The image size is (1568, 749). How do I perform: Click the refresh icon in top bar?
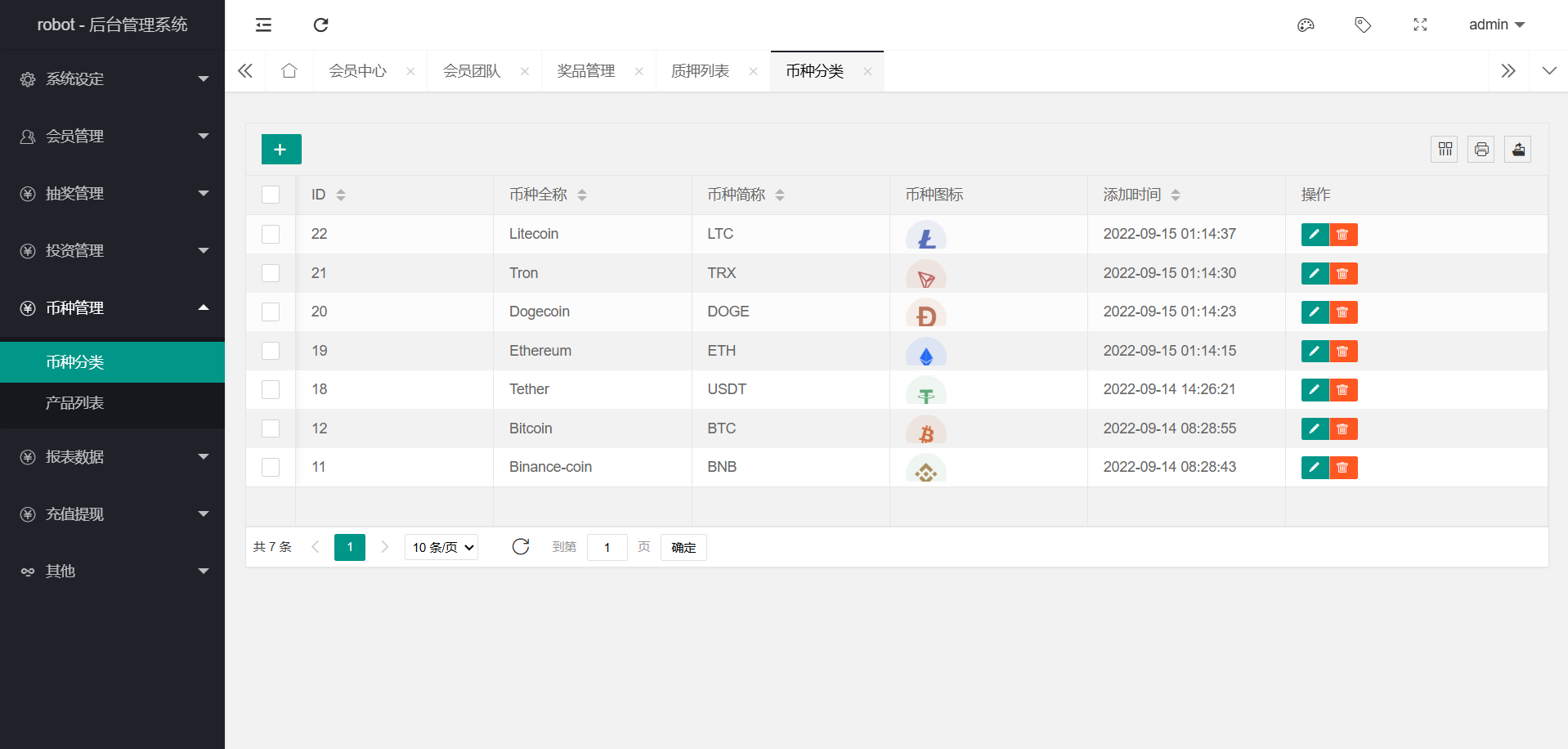(x=320, y=25)
